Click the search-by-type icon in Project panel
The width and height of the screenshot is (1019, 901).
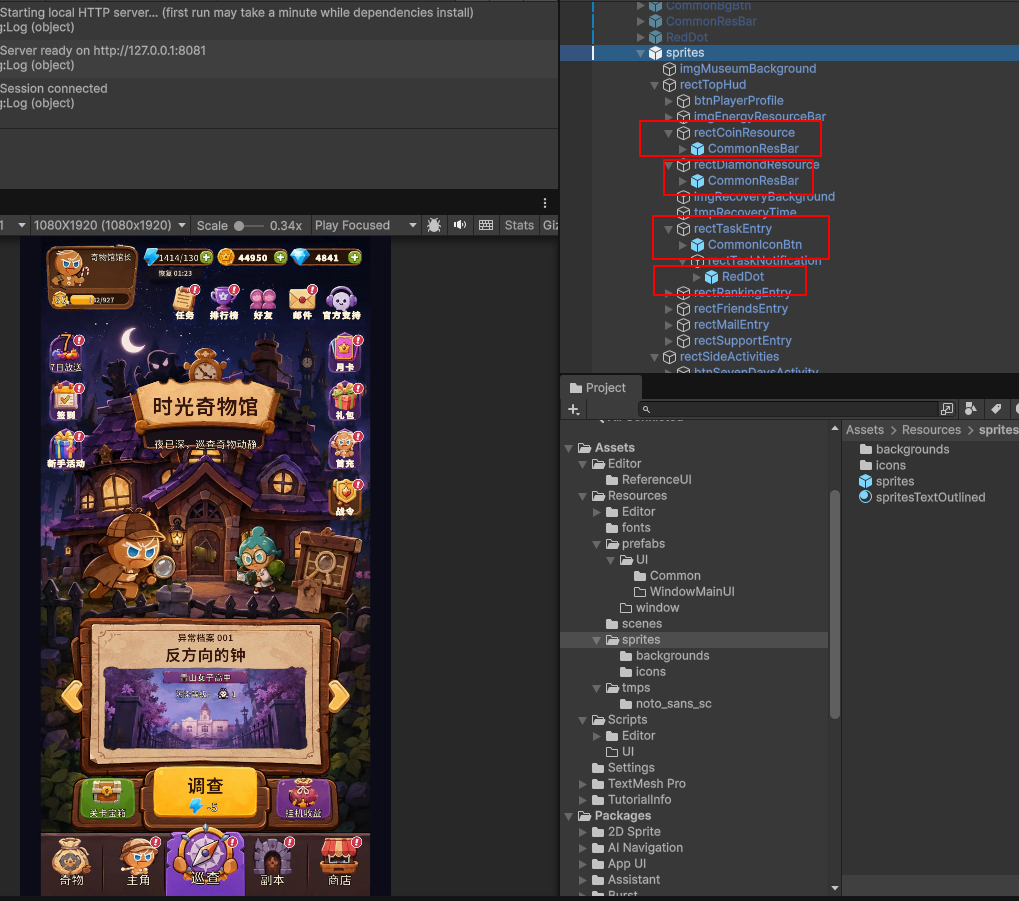971,408
